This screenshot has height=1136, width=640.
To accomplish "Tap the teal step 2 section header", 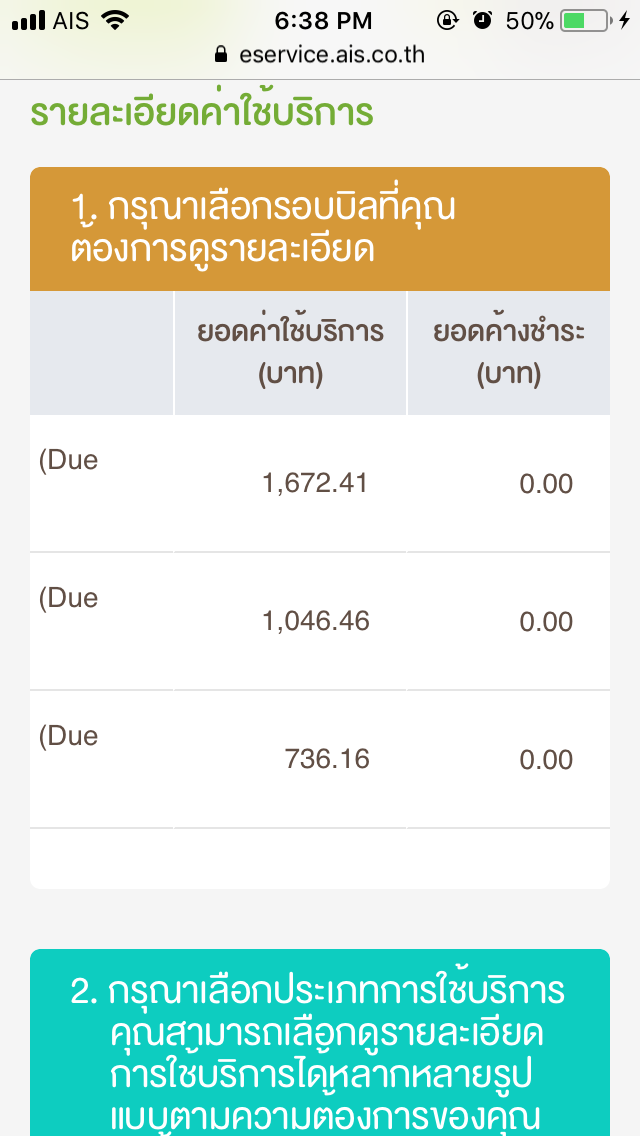I will coord(320,1042).
